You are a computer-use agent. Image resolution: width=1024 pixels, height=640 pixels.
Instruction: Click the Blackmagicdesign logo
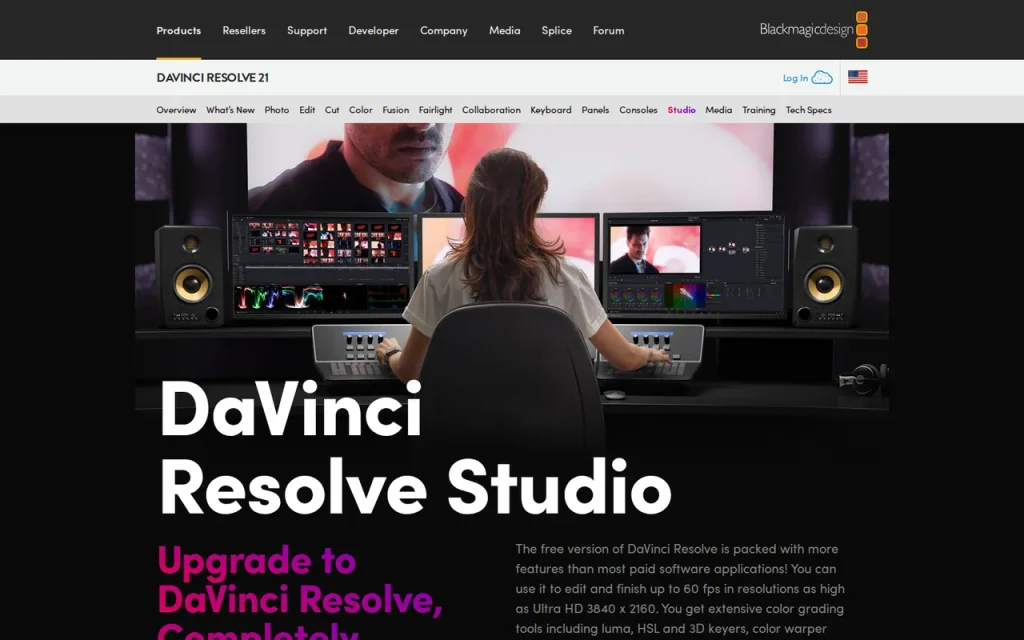814,30
